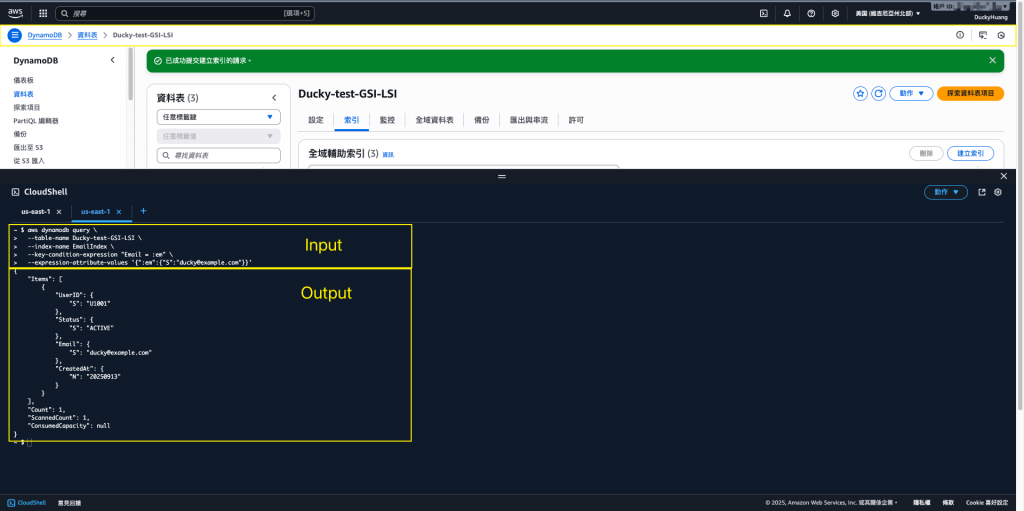Open the notifications bell
The image size is (1024, 511).
(787, 13)
